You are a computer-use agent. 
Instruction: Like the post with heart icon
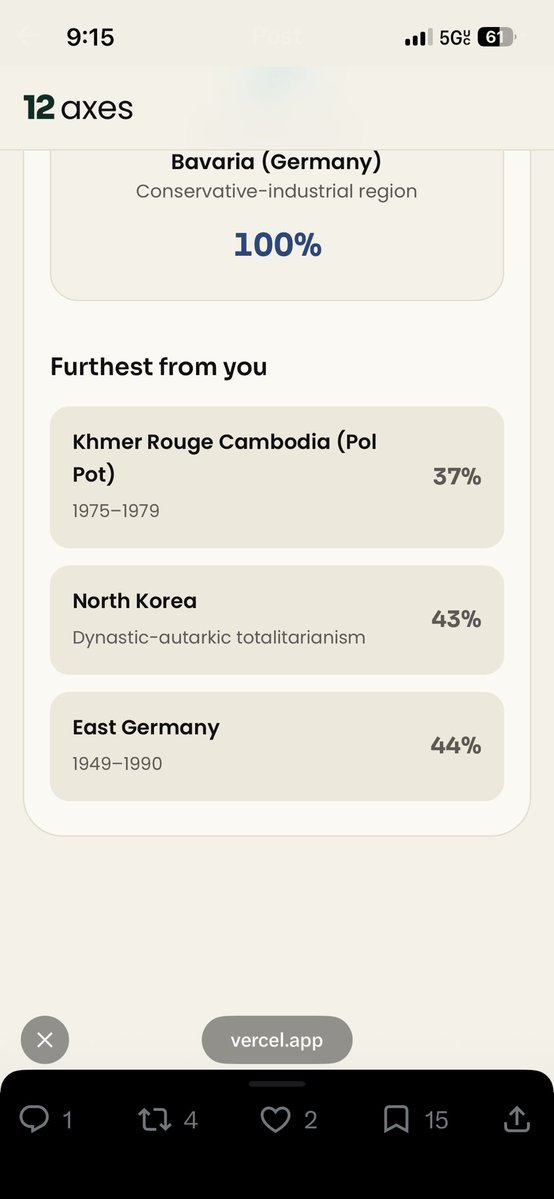(275, 1120)
